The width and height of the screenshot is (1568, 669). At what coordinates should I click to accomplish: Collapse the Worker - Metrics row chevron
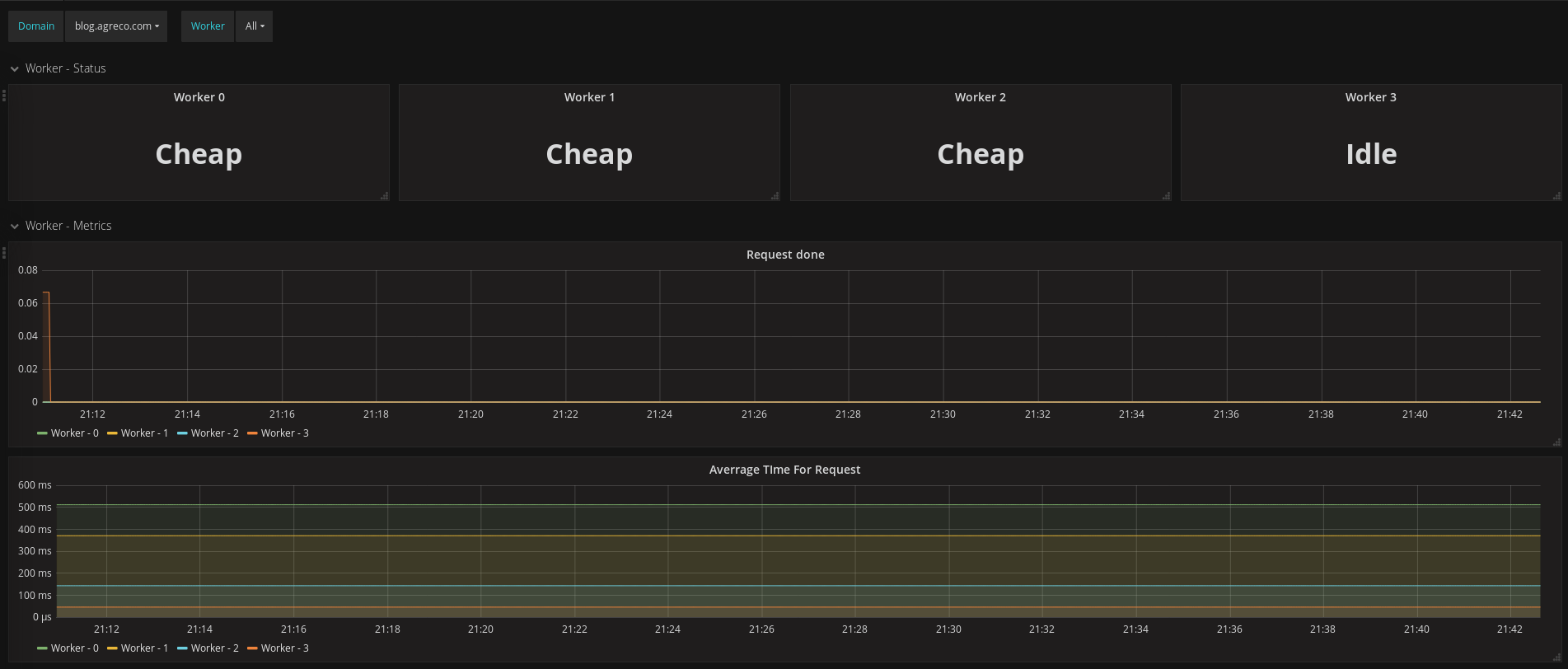(14, 227)
